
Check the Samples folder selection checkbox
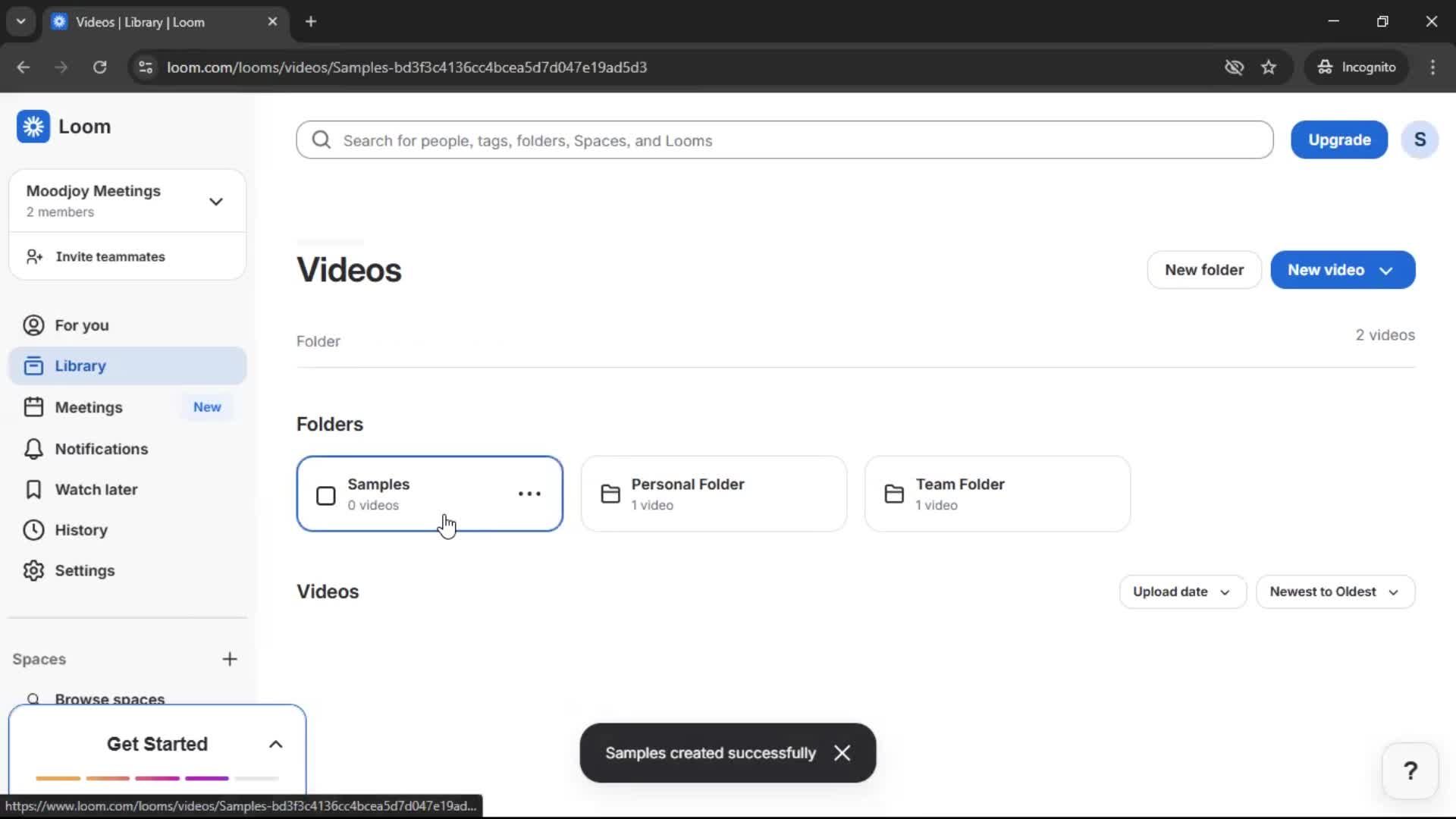[x=325, y=495]
